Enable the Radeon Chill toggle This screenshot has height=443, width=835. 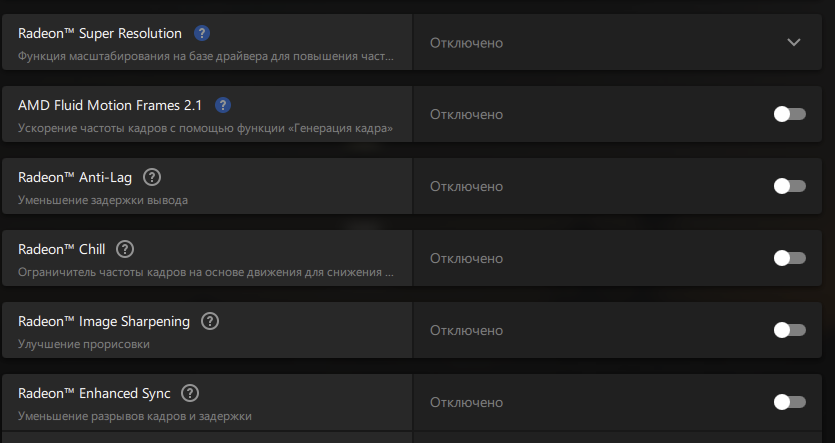coord(790,258)
